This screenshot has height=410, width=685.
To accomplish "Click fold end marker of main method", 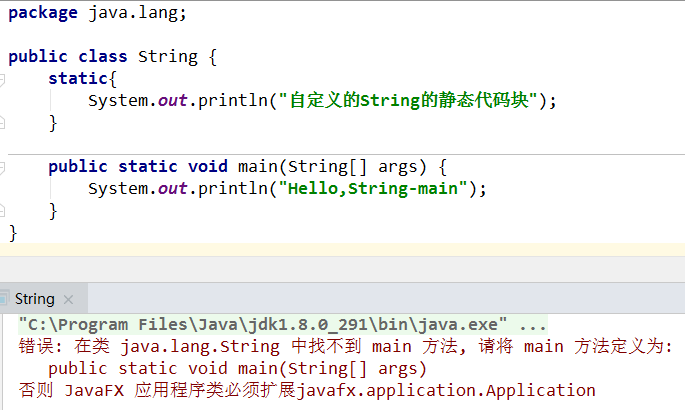I will pos(3,211).
